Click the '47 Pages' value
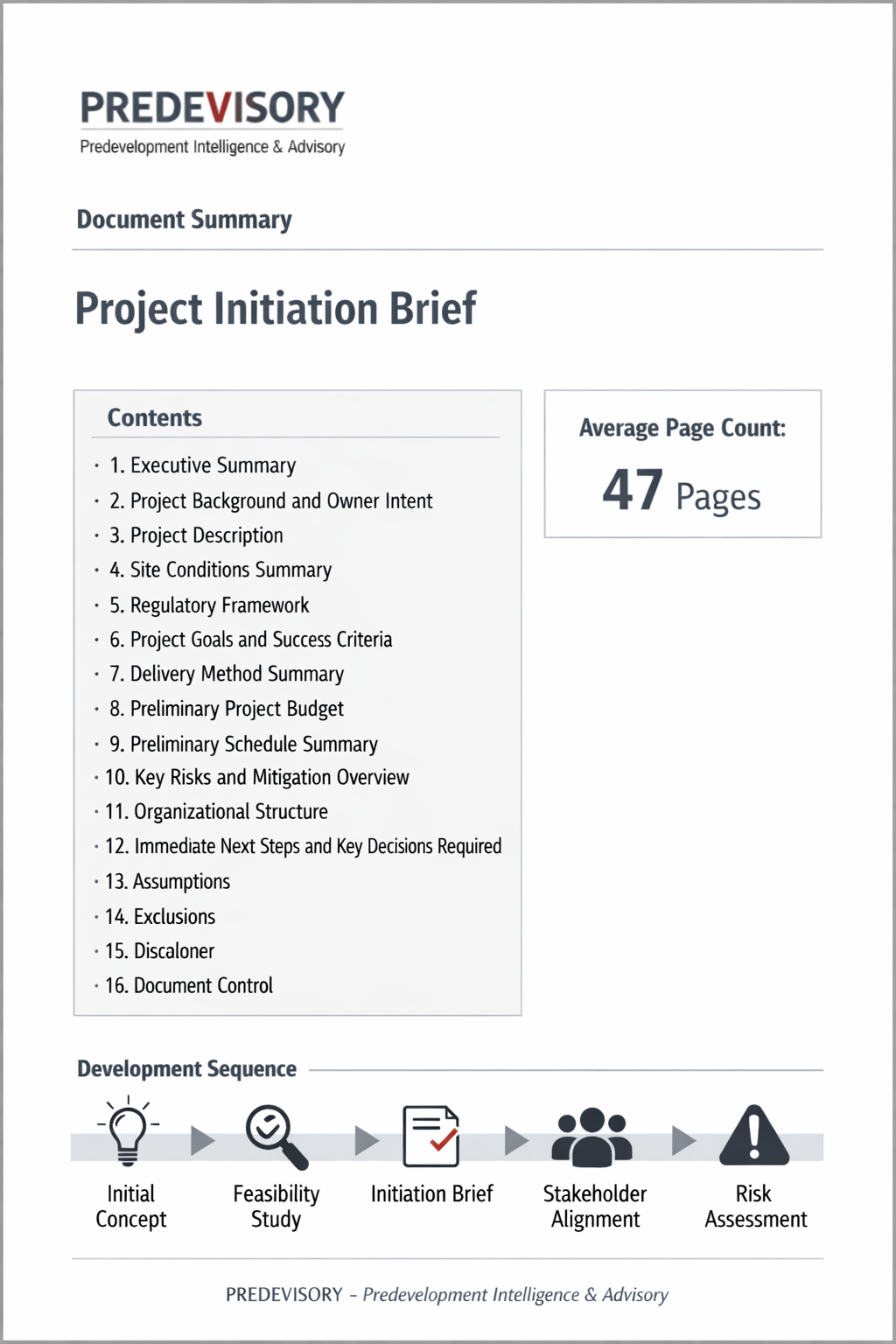896x1344 pixels. [x=682, y=491]
